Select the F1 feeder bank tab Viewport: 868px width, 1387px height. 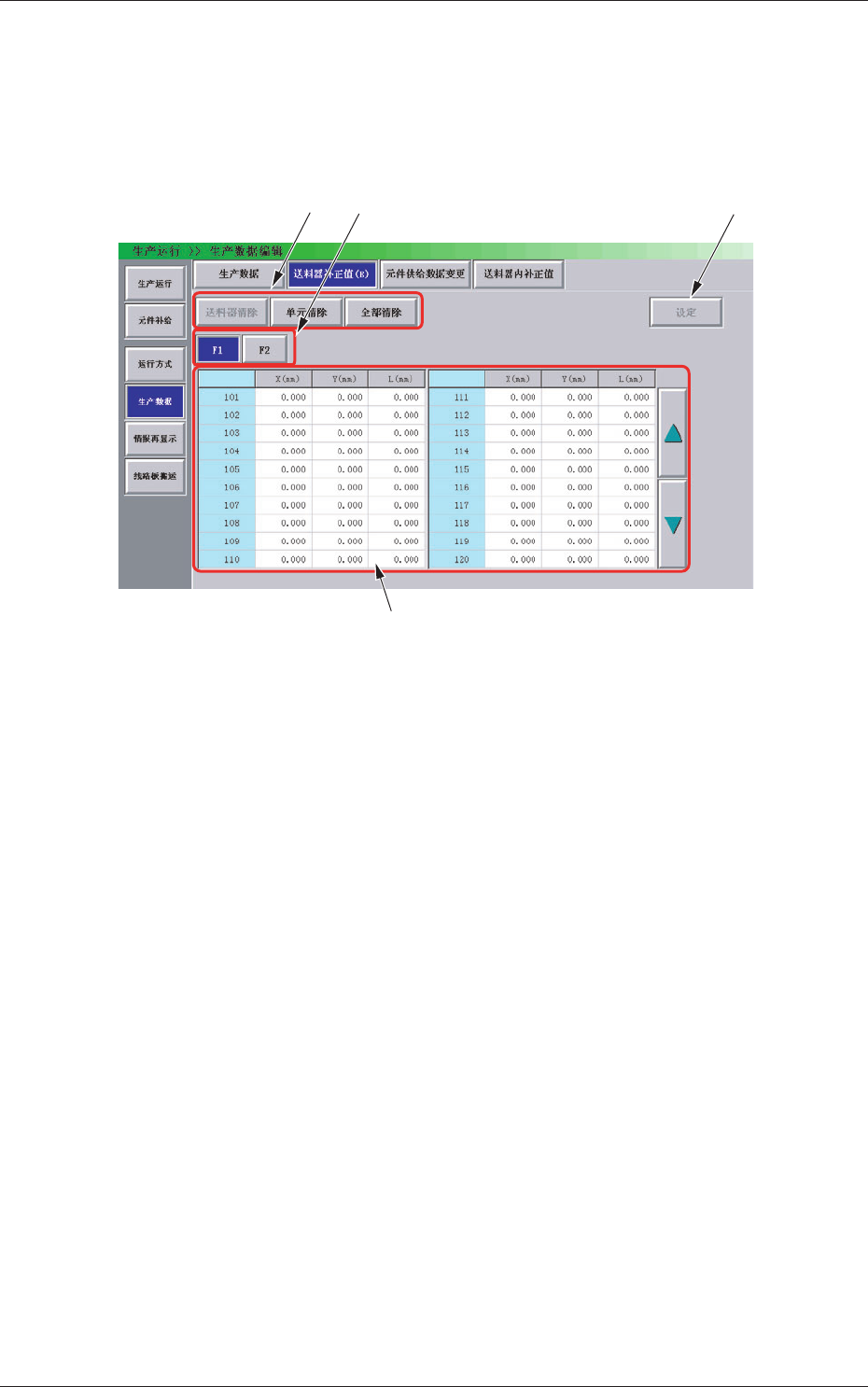tap(217, 350)
